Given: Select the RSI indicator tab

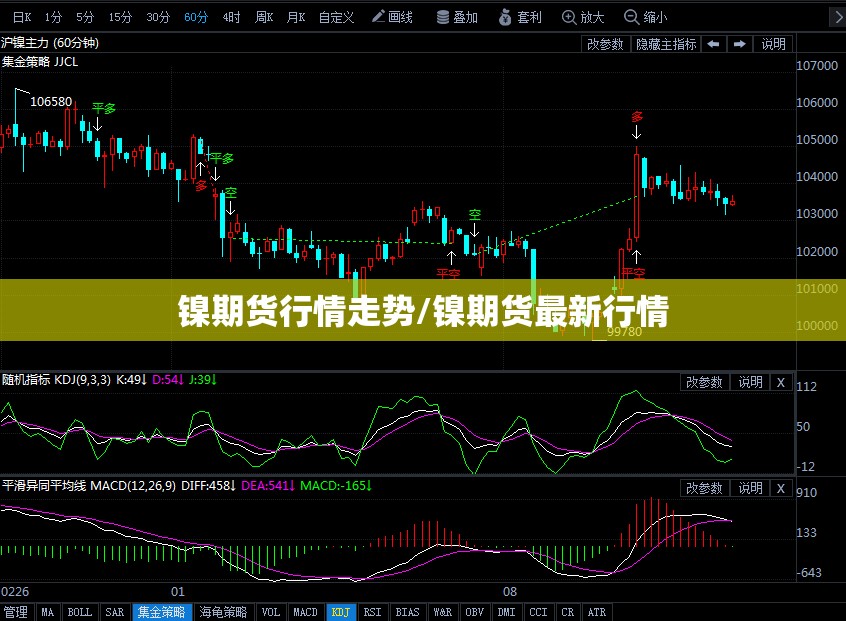Looking at the screenshot, I should click(372, 612).
